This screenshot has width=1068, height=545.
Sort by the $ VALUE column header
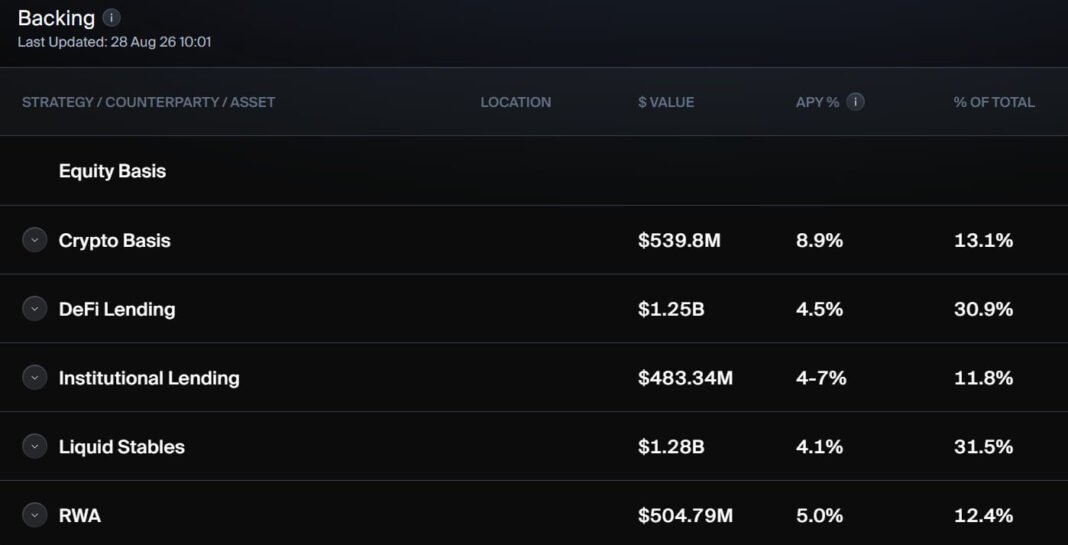[x=666, y=102]
